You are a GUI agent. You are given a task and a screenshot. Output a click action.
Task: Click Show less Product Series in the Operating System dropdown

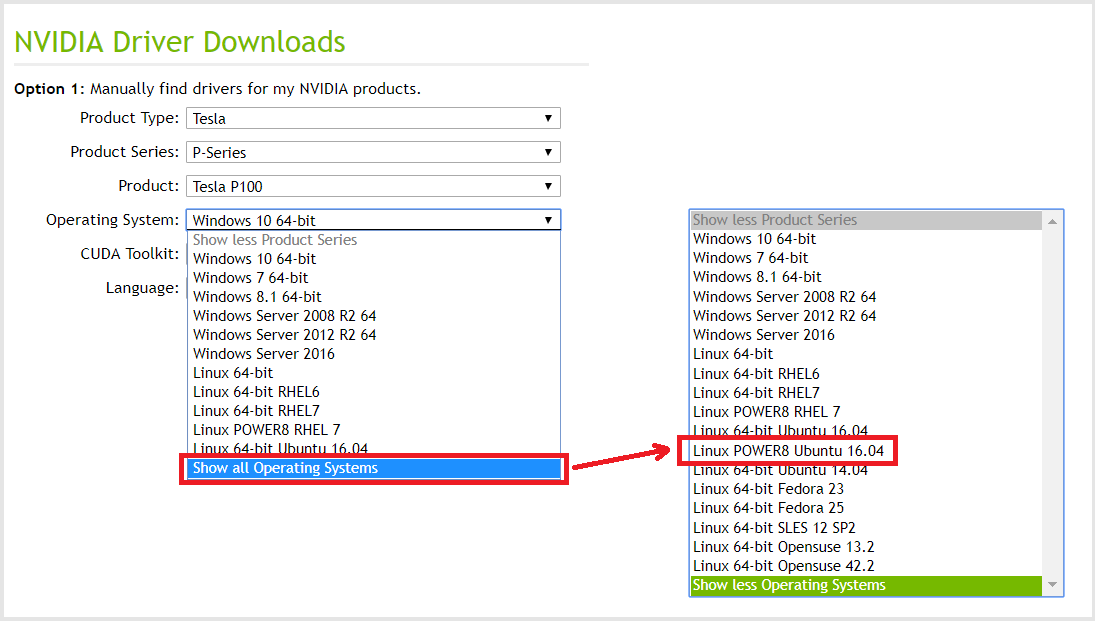click(x=374, y=240)
